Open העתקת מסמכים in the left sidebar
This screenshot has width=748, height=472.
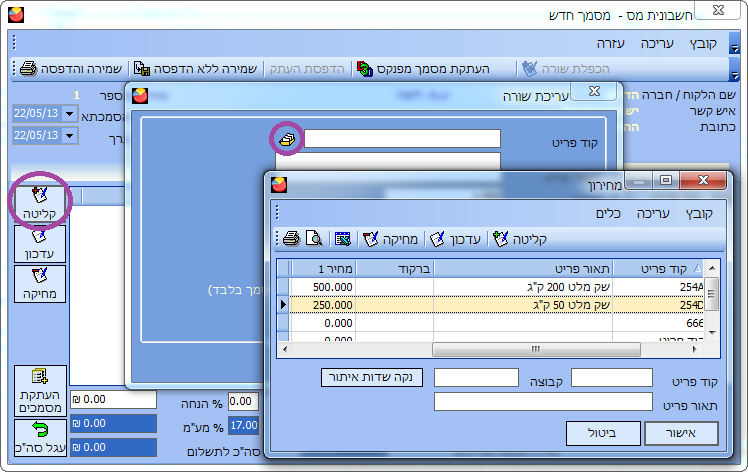[x=40, y=391]
